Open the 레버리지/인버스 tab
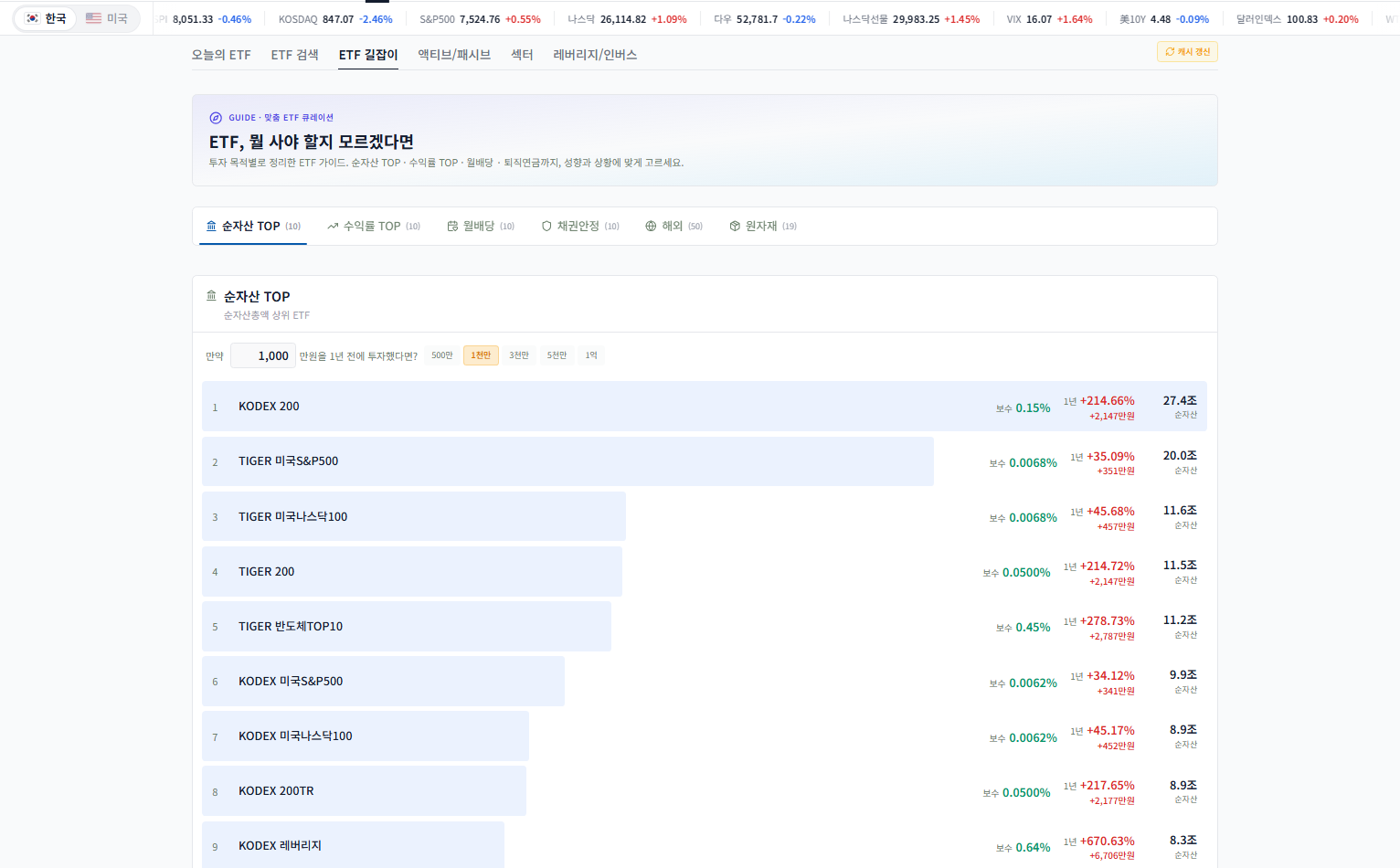Screen dimensions: 1400x868 [595, 55]
